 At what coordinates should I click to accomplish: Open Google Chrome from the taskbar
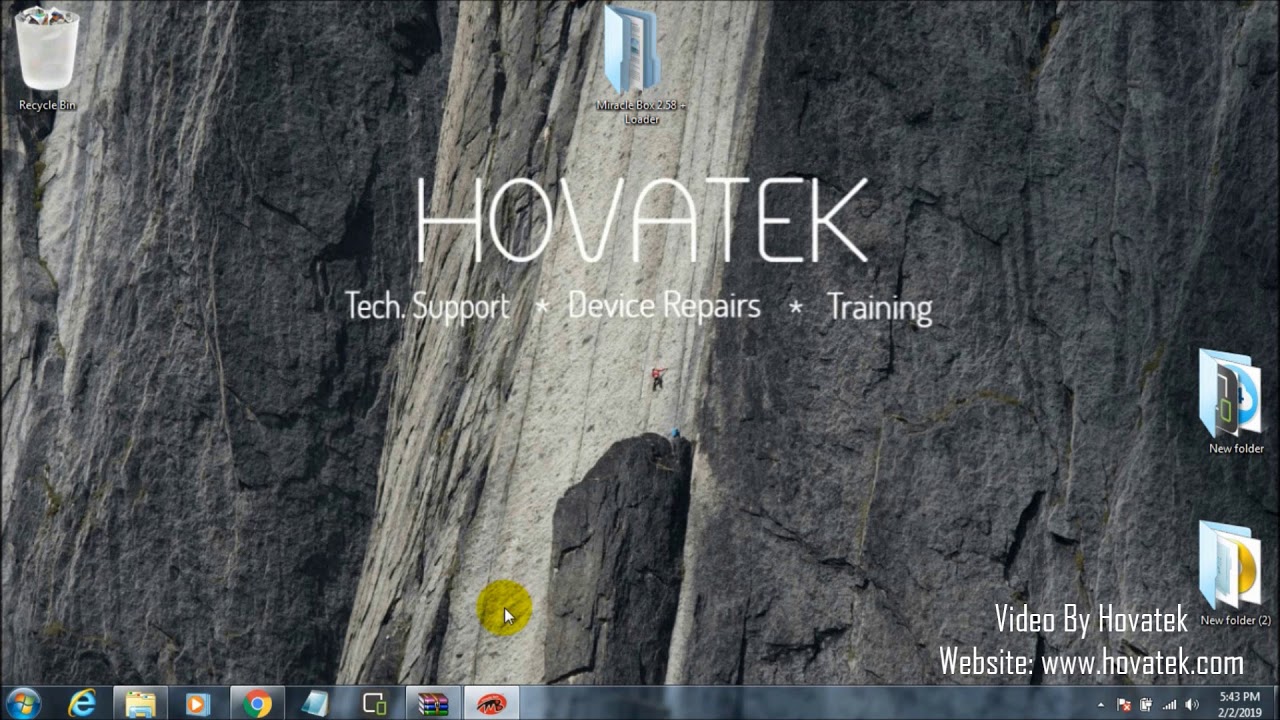click(257, 704)
